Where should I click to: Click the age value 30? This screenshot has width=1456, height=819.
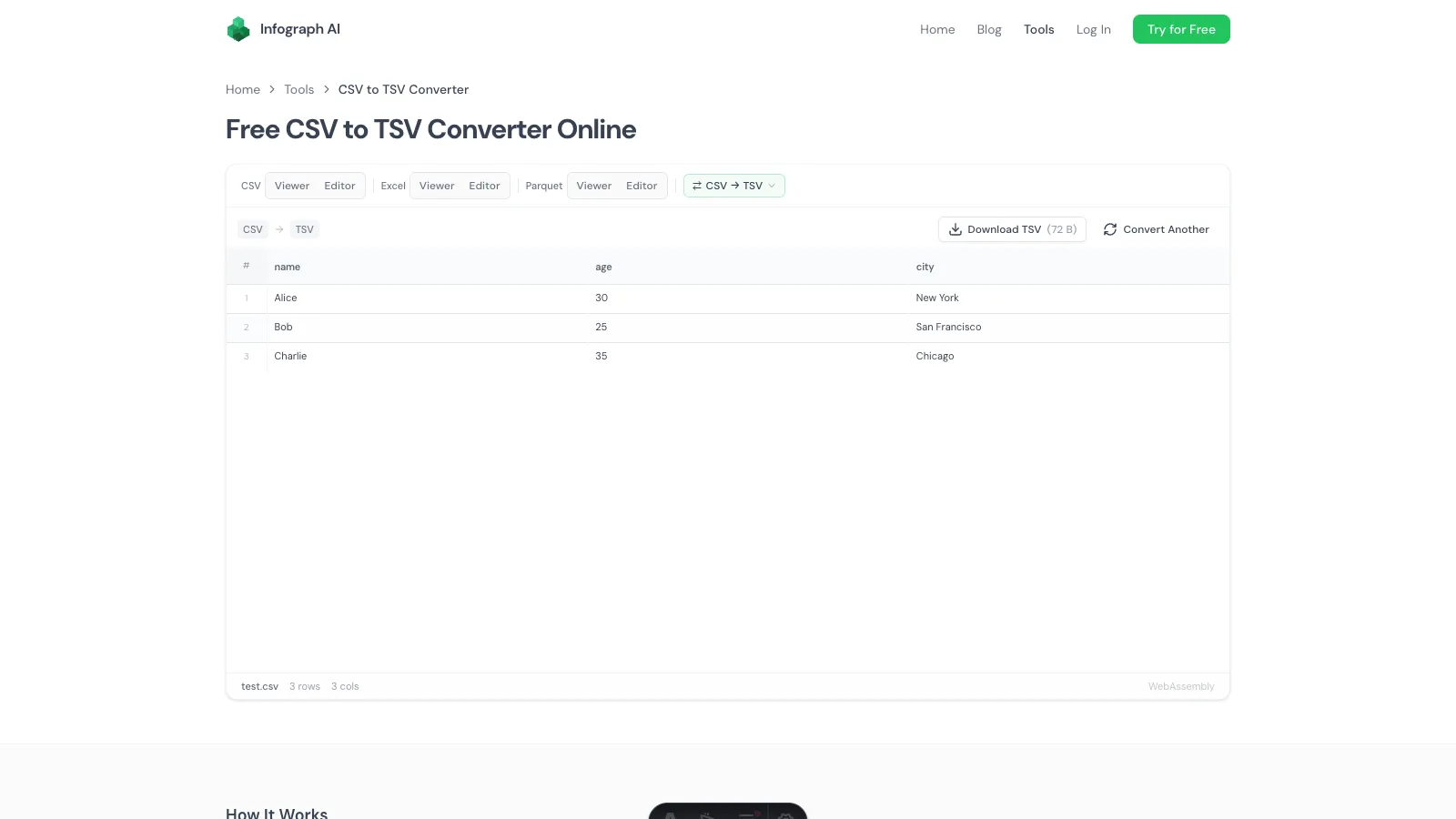602,298
